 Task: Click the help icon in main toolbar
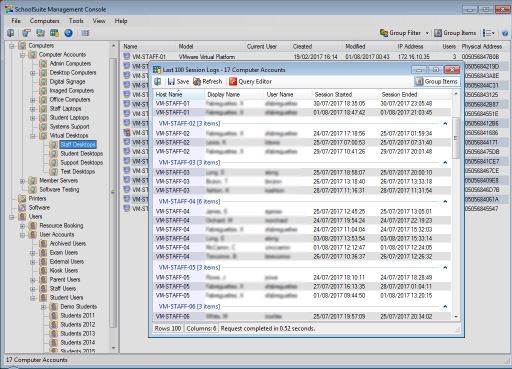(505, 33)
